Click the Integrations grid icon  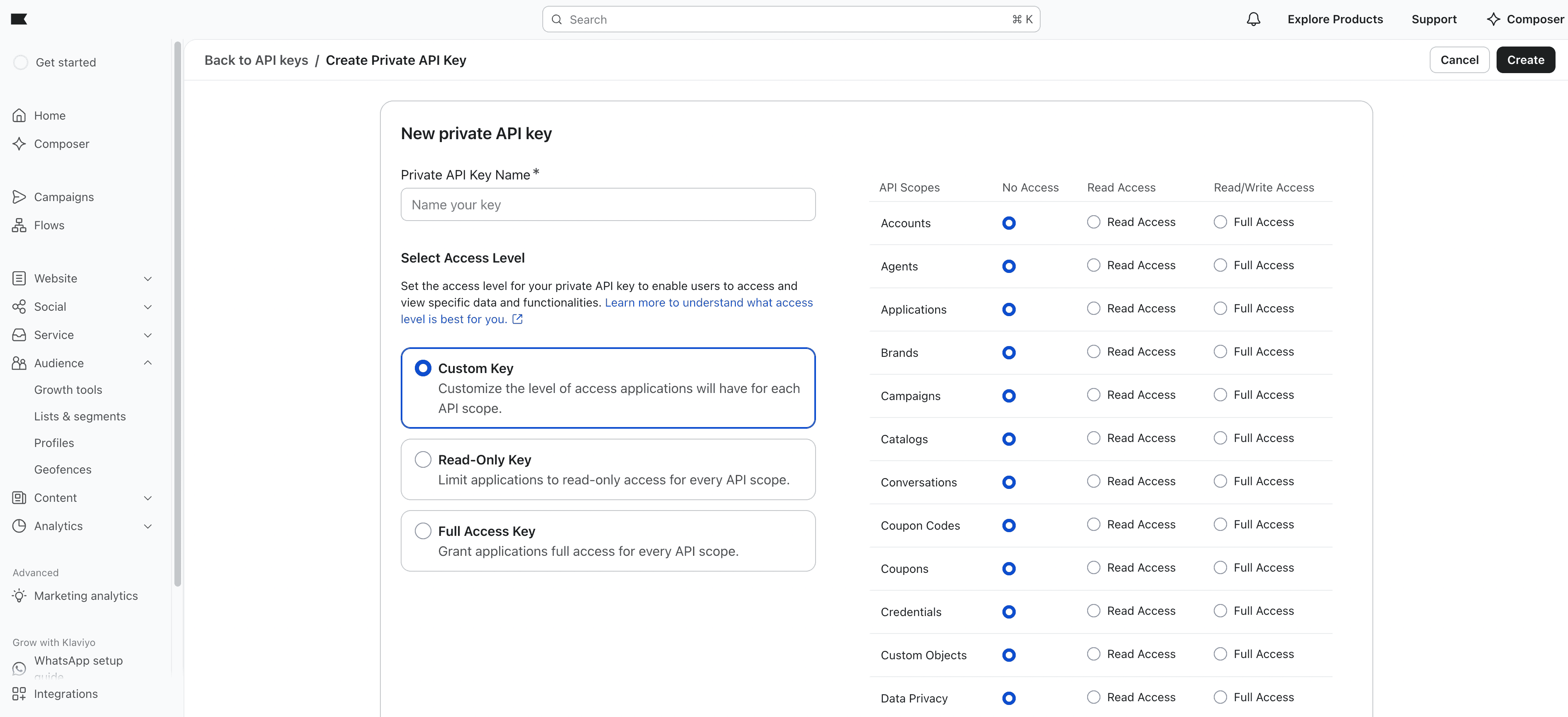click(20, 694)
